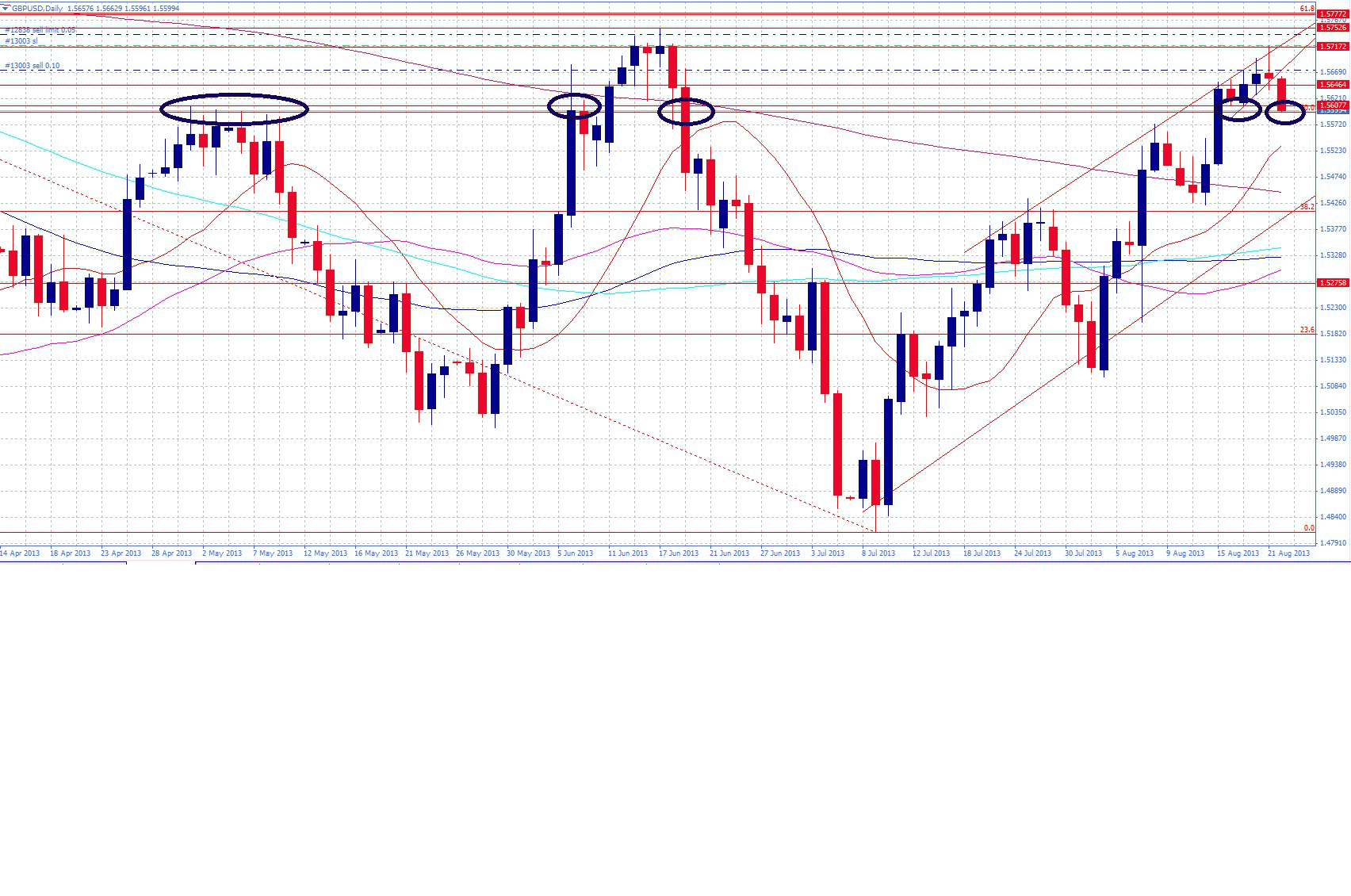Click the 30 Jul 2013 date label
This screenshot has width=1351, height=896.
[1084, 553]
